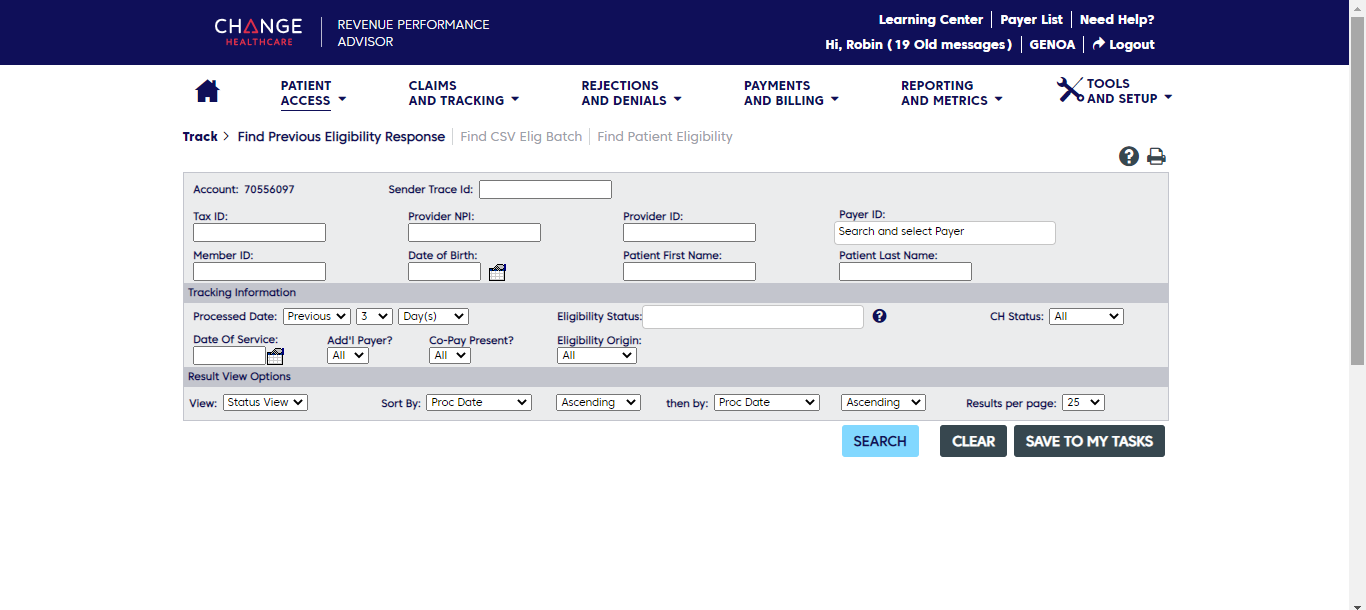Expand the Eligibility Origin dropdown
The width and height of the screenshot is (1366, 610).
click(x=596, y=355)
